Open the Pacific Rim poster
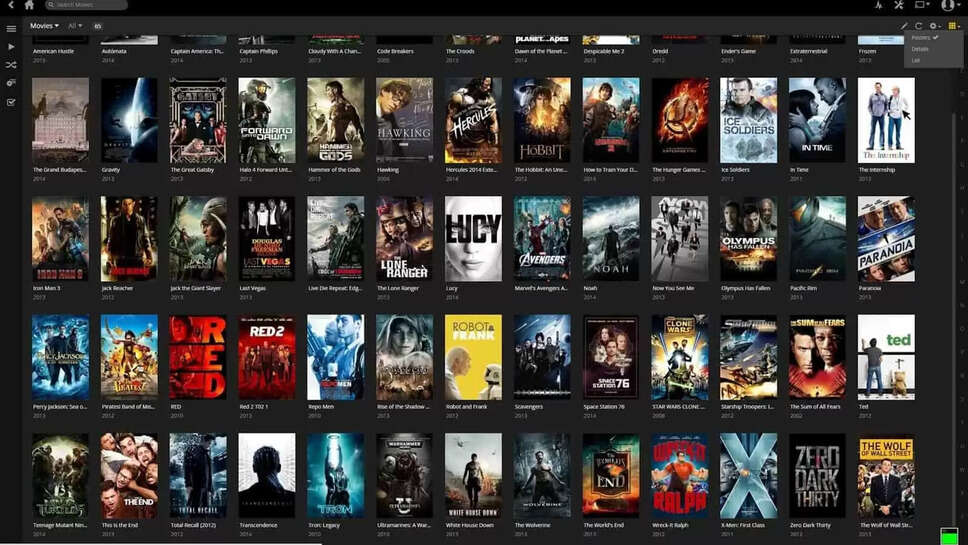968x545 pixels. [817, 239]
